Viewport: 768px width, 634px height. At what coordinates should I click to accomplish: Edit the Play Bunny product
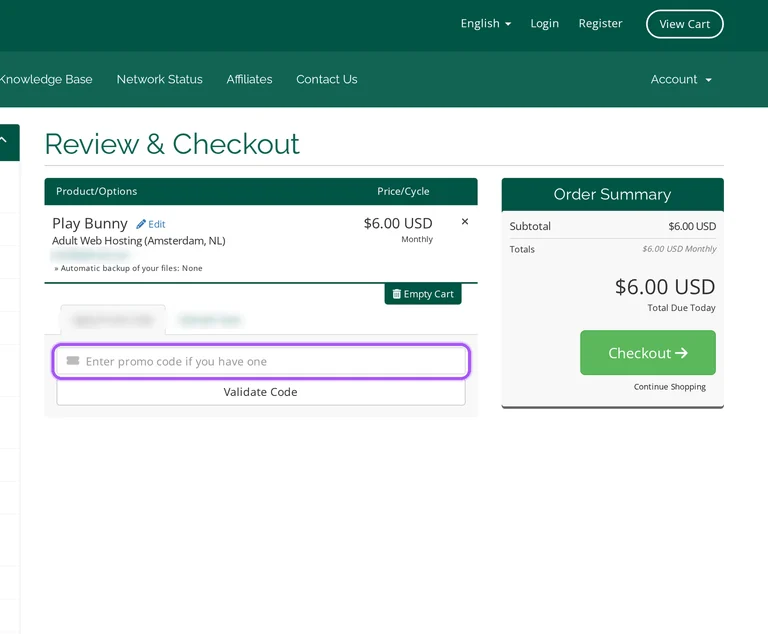tap(151, 224)
